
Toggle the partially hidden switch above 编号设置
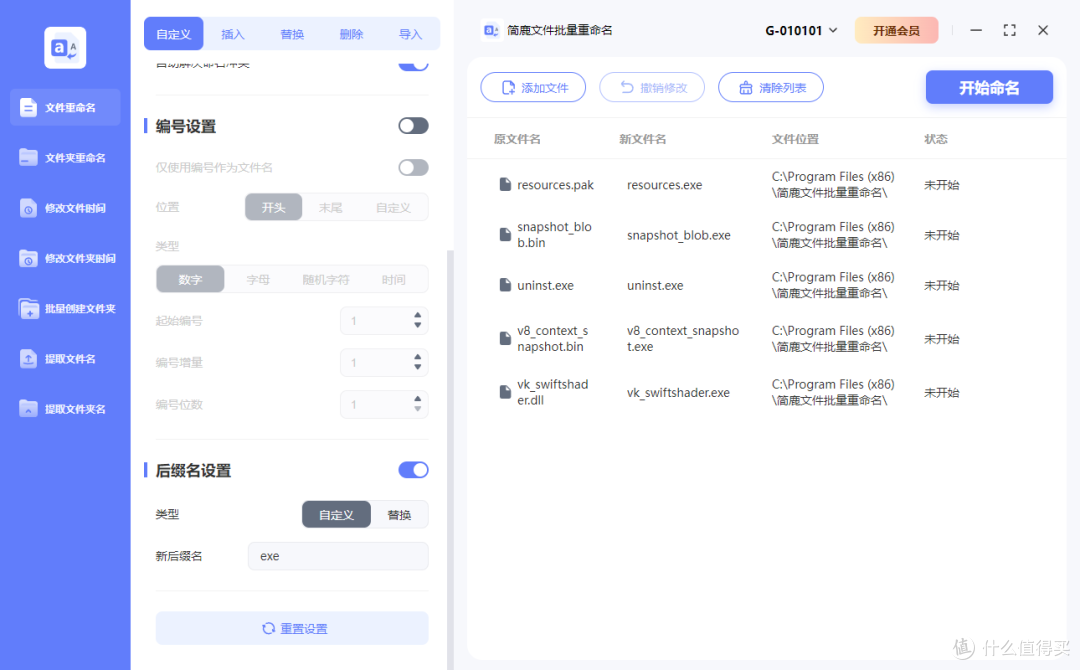coord(413,65)
